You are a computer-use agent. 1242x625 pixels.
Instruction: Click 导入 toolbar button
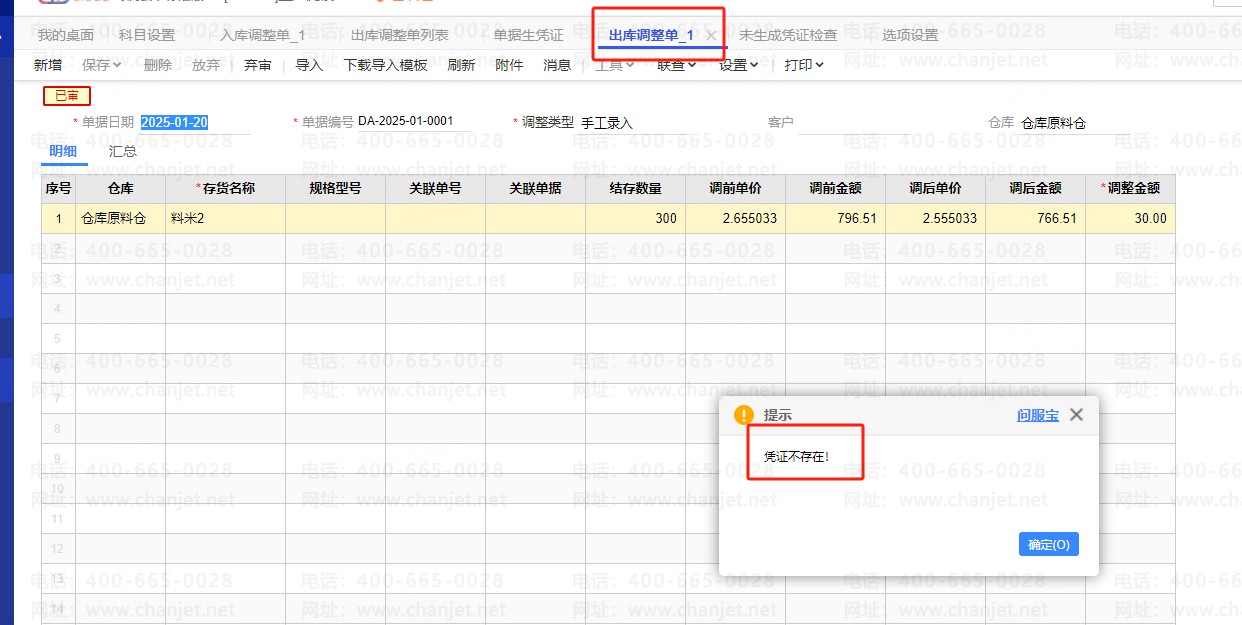point(309,65)
